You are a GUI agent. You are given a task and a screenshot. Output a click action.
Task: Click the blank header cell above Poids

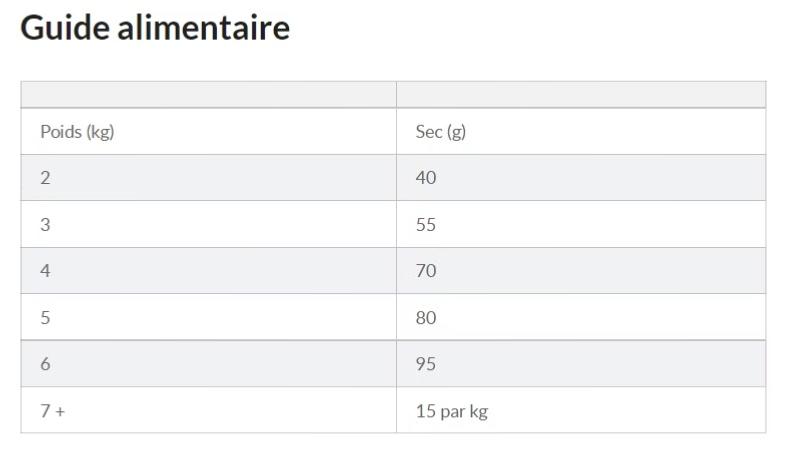click(208, 95)
